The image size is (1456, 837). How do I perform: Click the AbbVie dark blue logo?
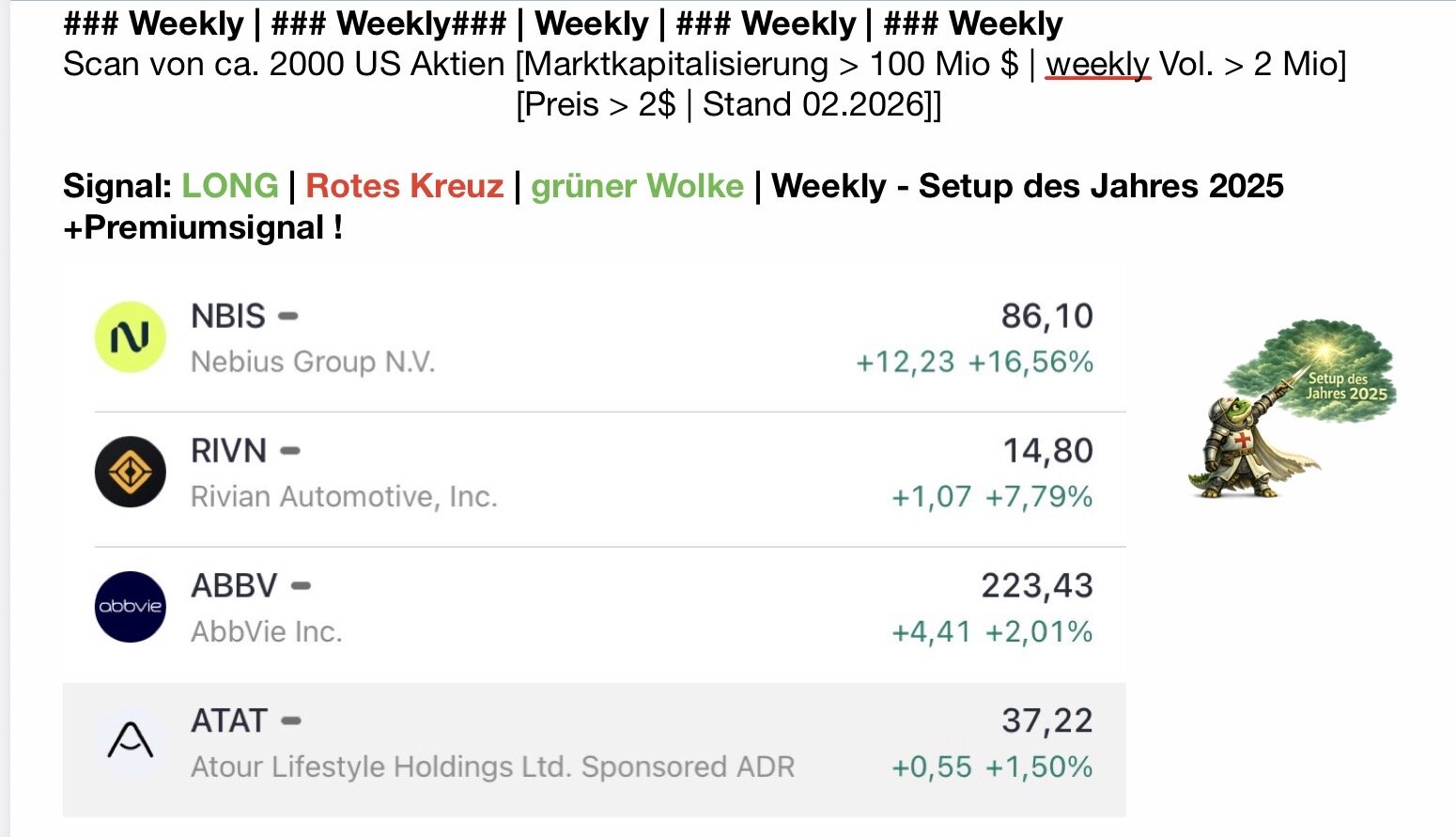click(131, 607)
